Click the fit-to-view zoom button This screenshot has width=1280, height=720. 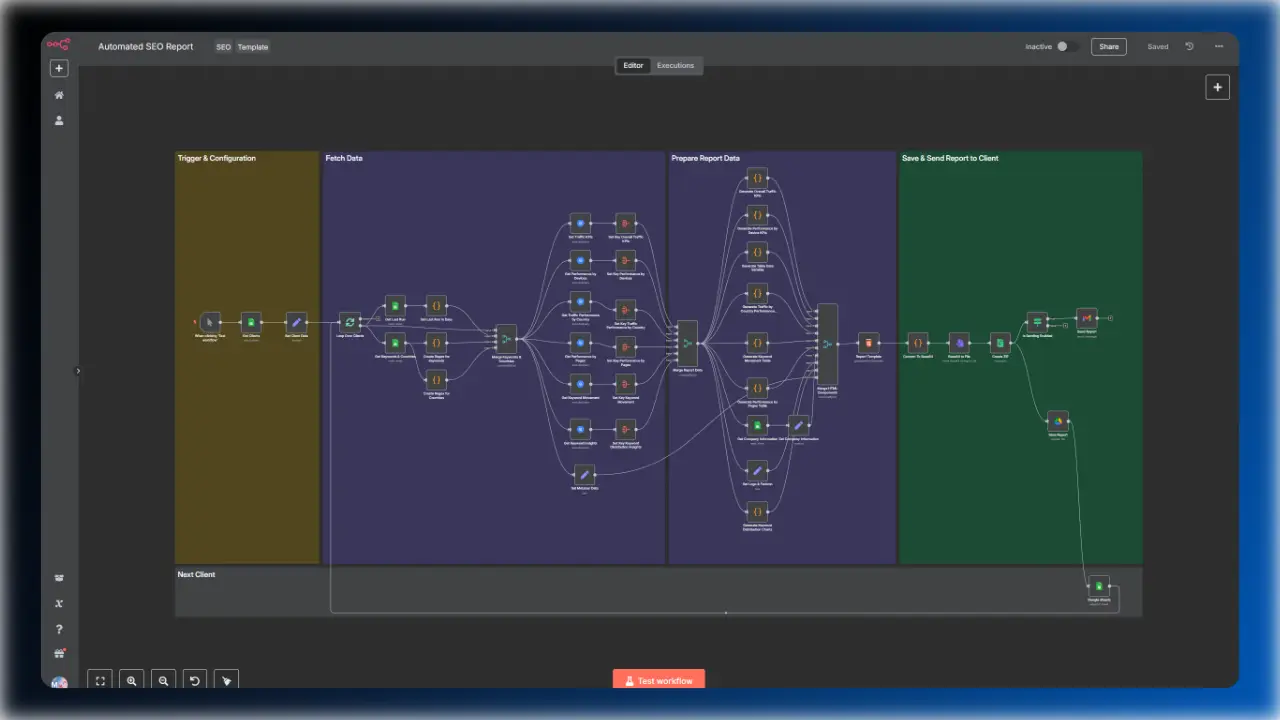coord(100,681)
